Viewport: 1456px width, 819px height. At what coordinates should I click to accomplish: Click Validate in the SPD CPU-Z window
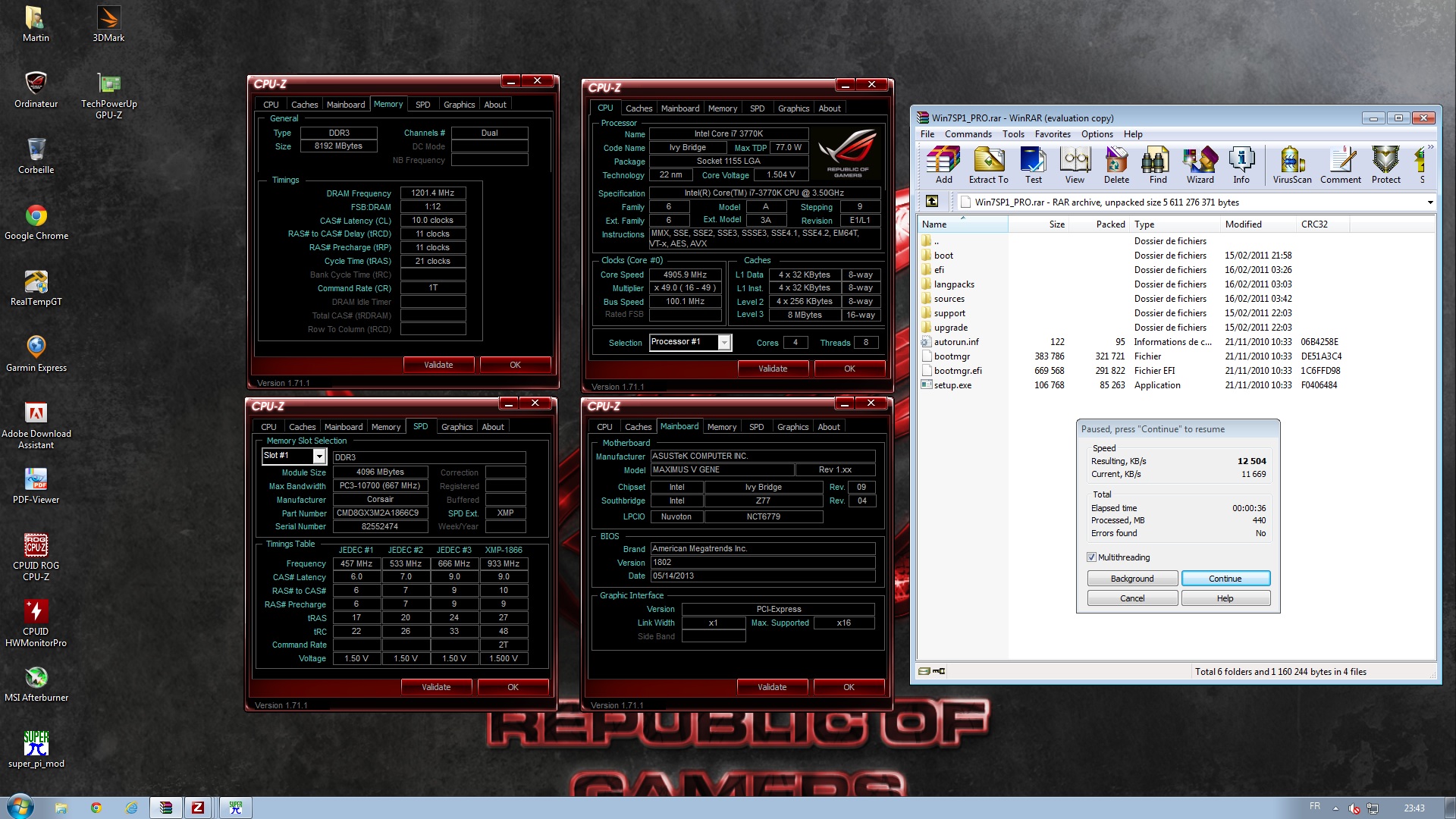pyautogui.click(x=436, y=687)
